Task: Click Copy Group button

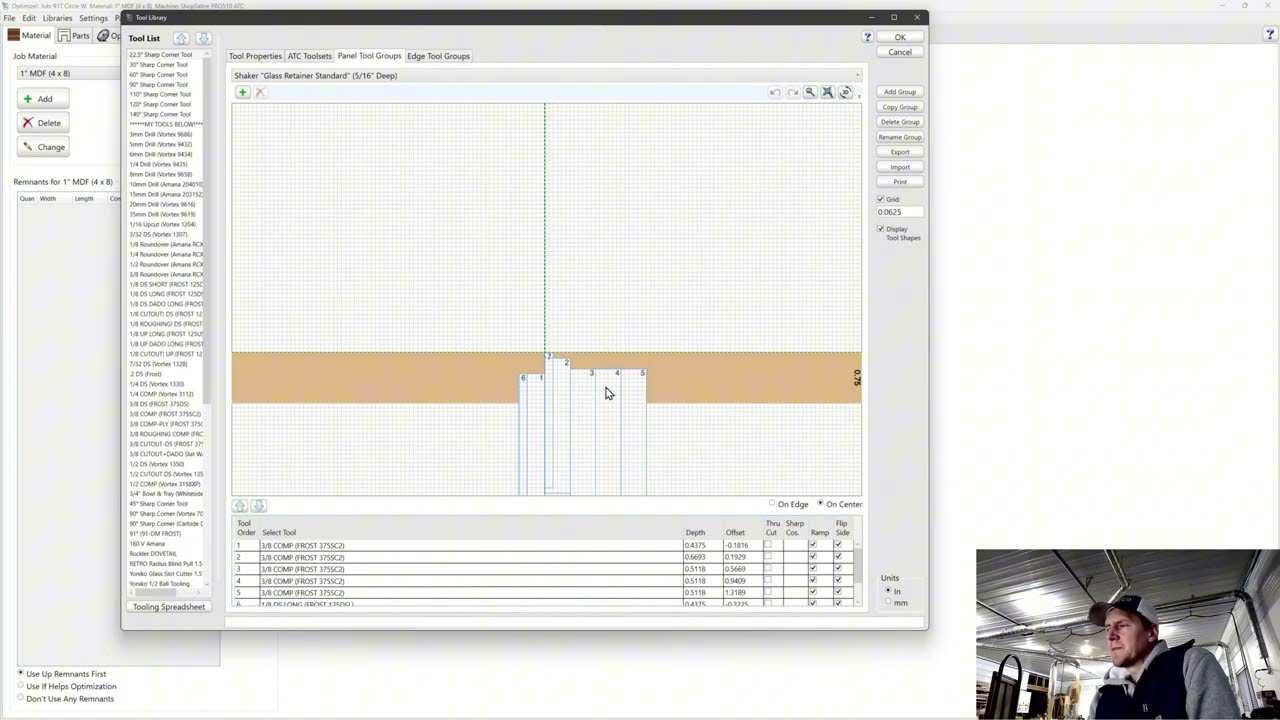Action: point(900,107)
